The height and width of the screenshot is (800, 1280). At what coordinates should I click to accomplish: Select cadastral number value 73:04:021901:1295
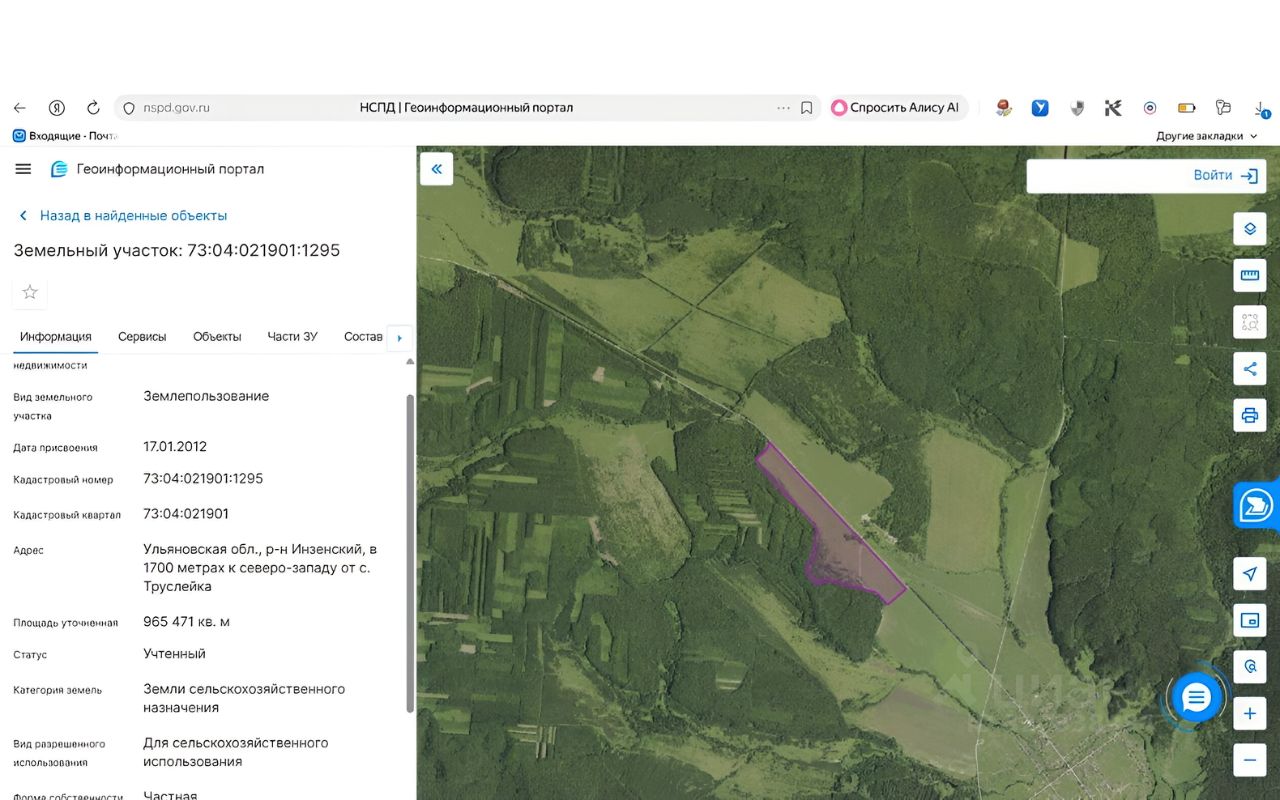203,479
